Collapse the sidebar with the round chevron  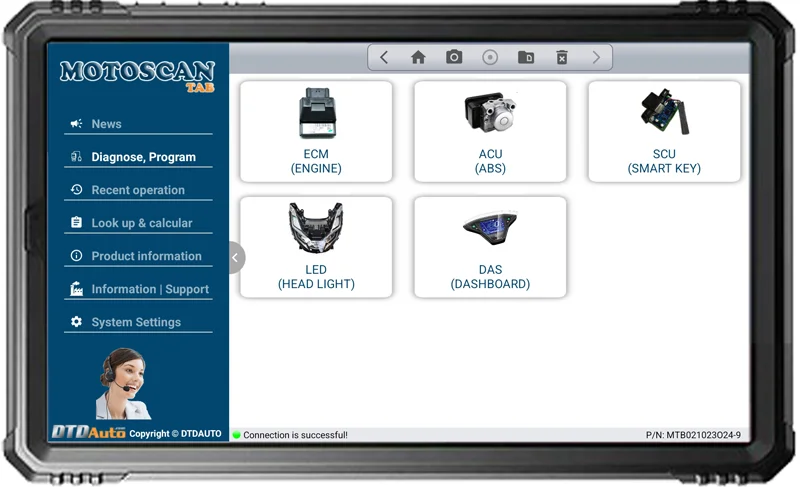(236, 258)
